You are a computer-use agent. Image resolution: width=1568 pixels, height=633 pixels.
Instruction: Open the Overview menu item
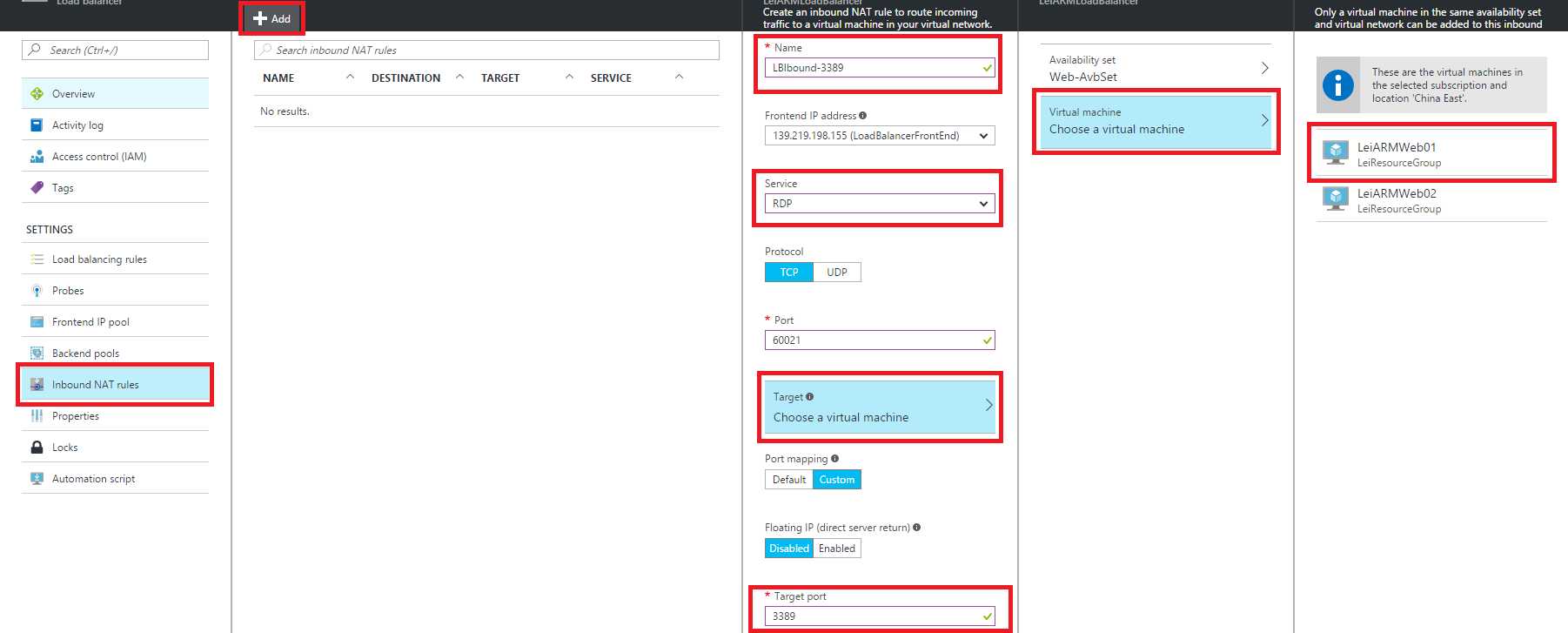(115, 93)
